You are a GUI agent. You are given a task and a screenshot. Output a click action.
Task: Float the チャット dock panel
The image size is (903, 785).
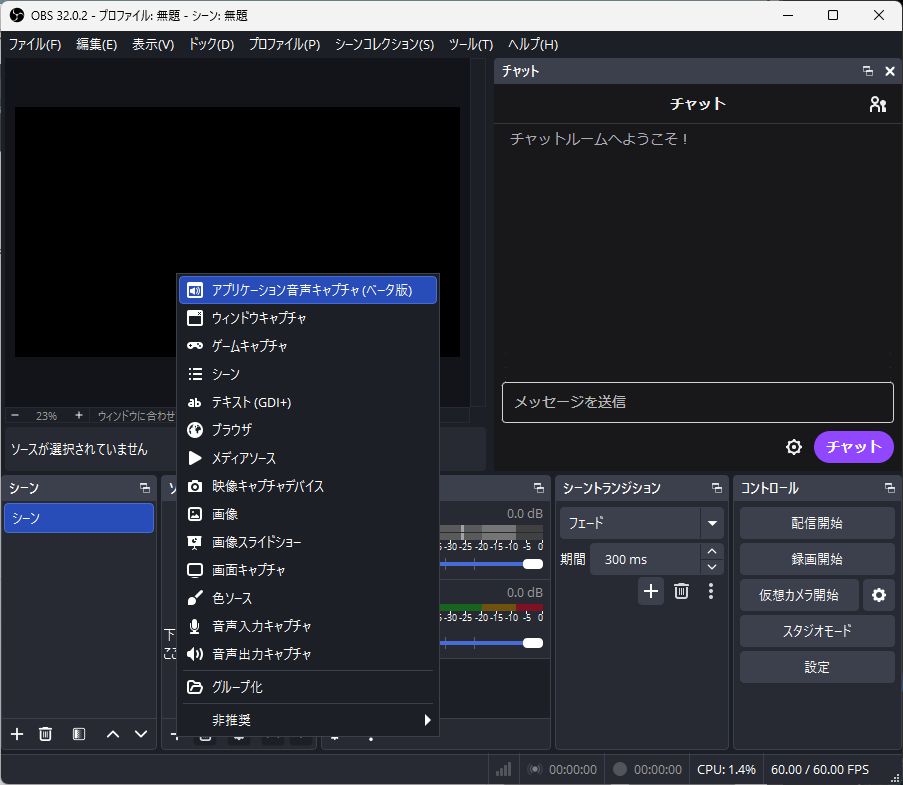pyautogui.click(x=868, y=71)
